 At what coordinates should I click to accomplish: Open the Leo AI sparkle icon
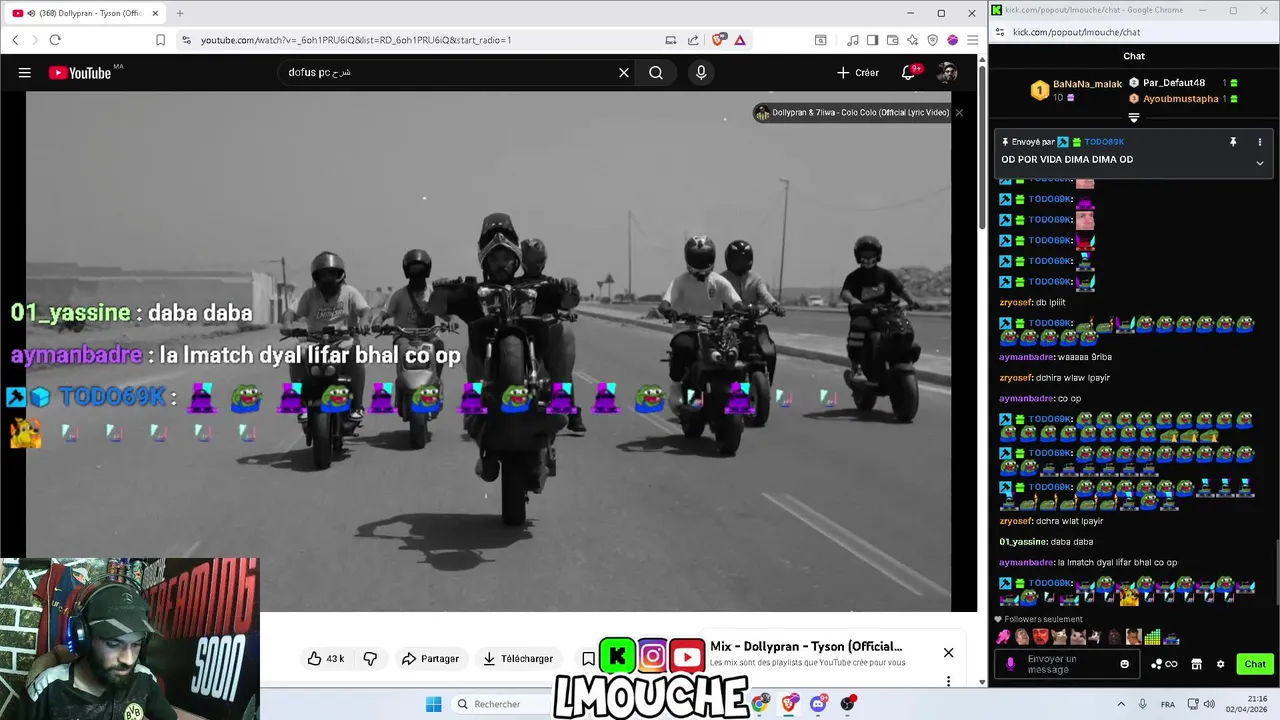pyautogui.click(x=912, y=40)
